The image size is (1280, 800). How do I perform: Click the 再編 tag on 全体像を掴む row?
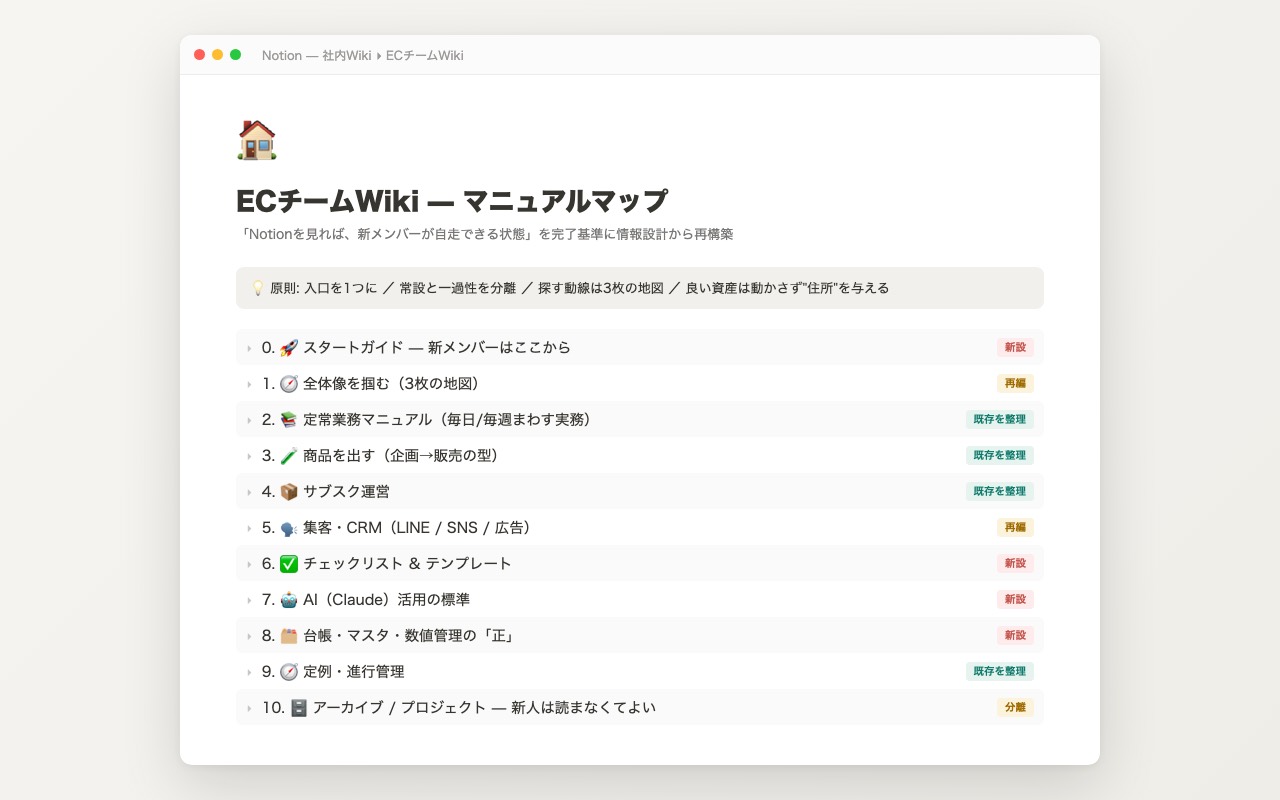point(1015,384)
